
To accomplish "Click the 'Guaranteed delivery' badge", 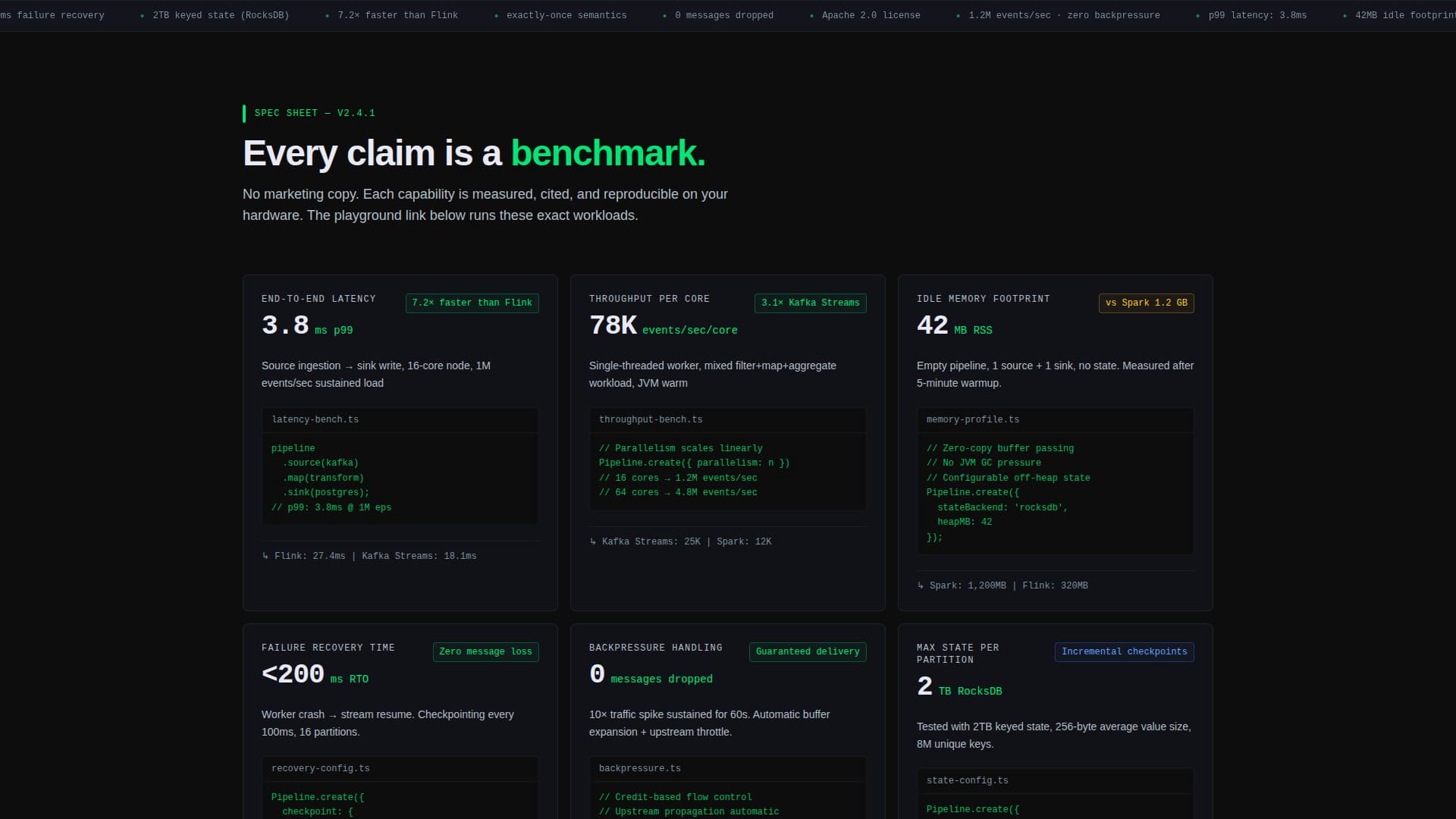I will 808,652.
